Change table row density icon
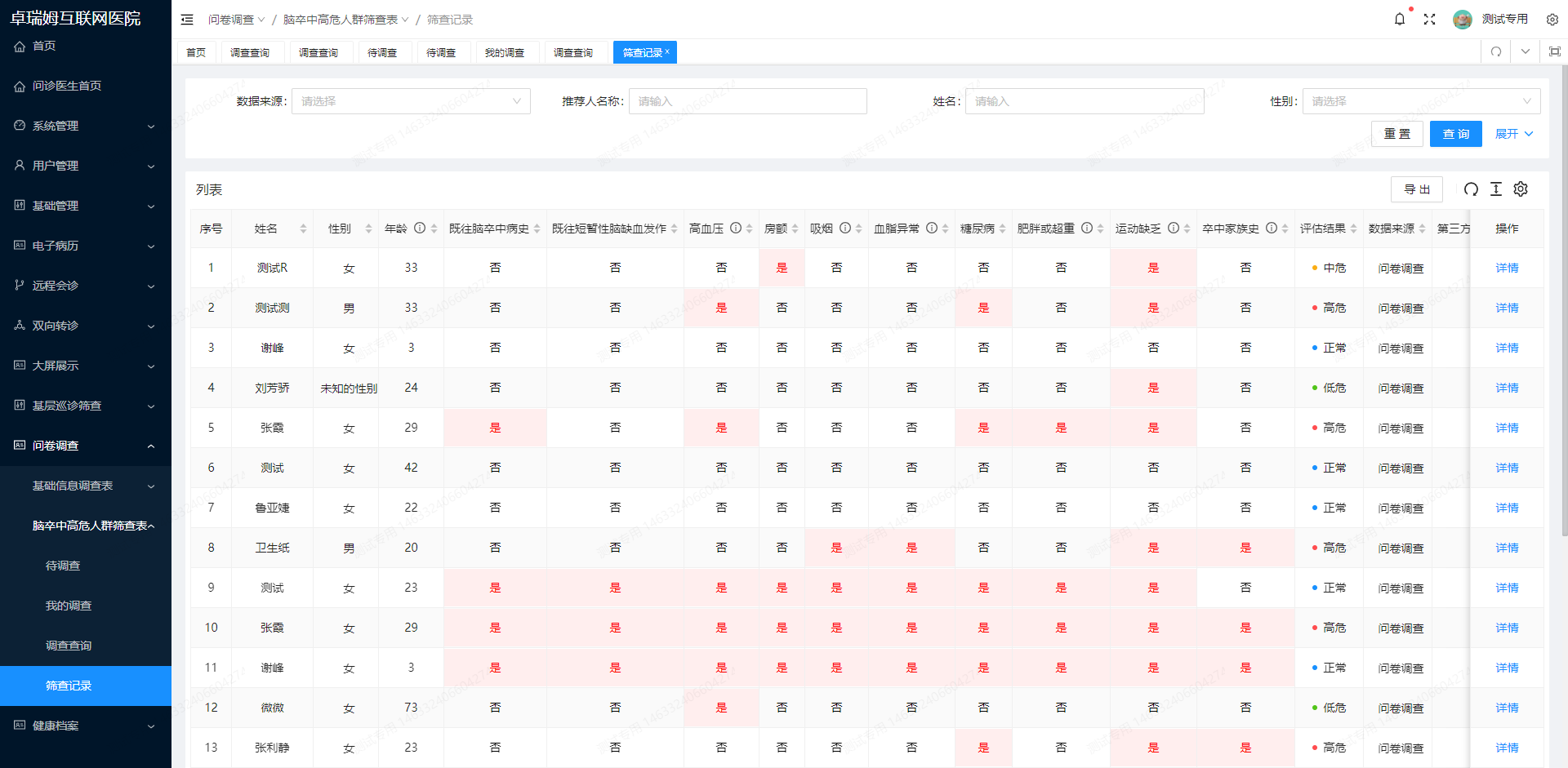This screenshot has height=768, width=1568. 1496,189
